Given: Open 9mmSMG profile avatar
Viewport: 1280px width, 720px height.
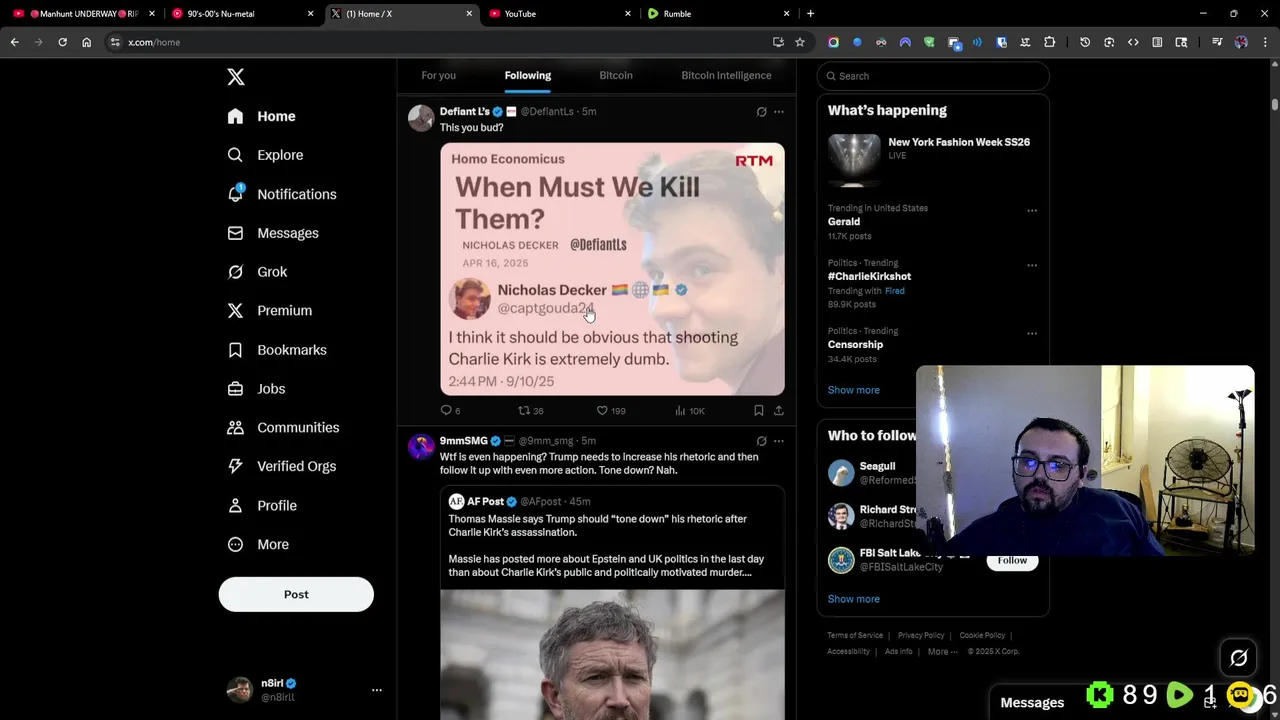Looking at the screenshot, I should (421, 446).
